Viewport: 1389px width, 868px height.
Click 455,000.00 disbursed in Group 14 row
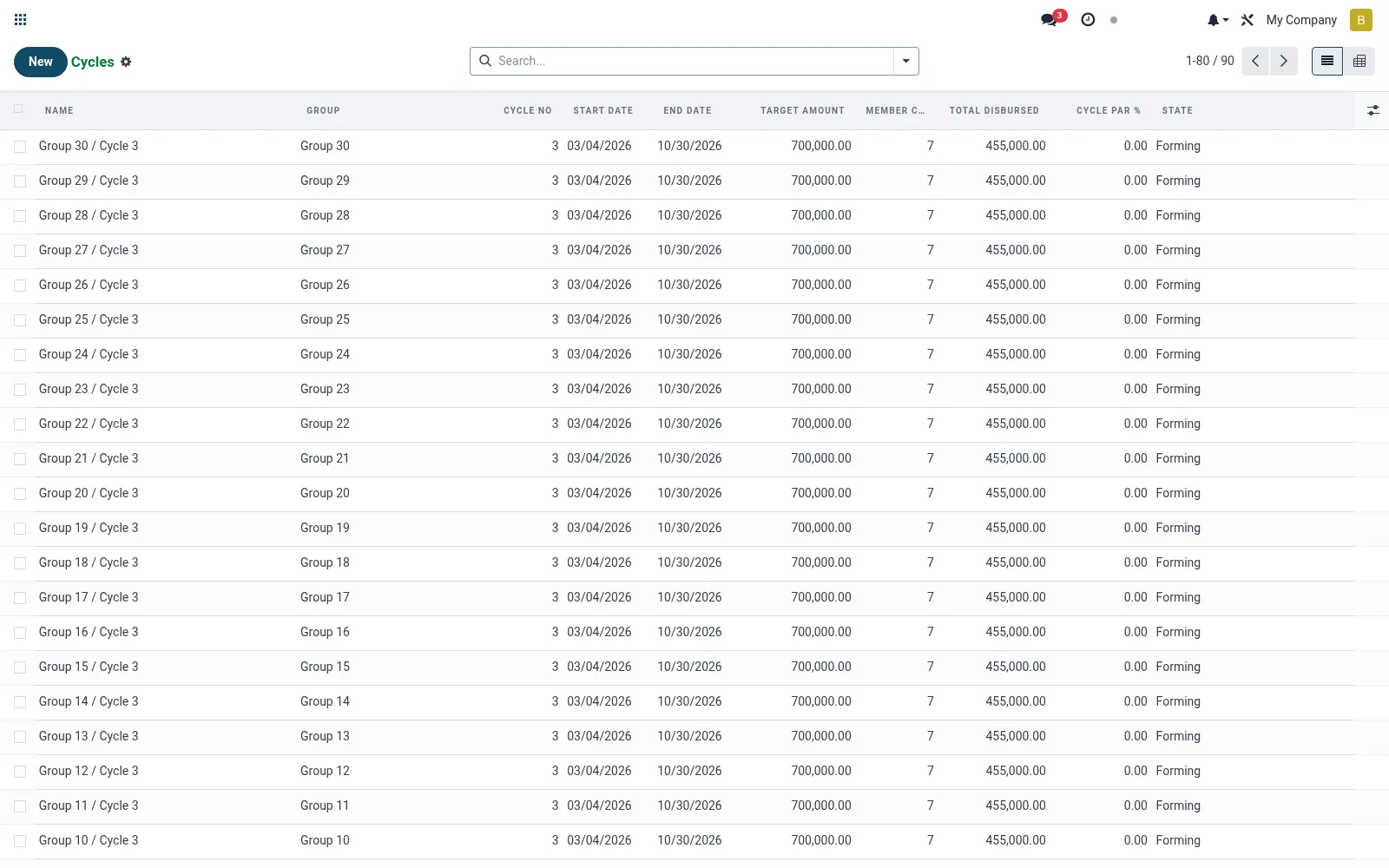click(1016, 701)
